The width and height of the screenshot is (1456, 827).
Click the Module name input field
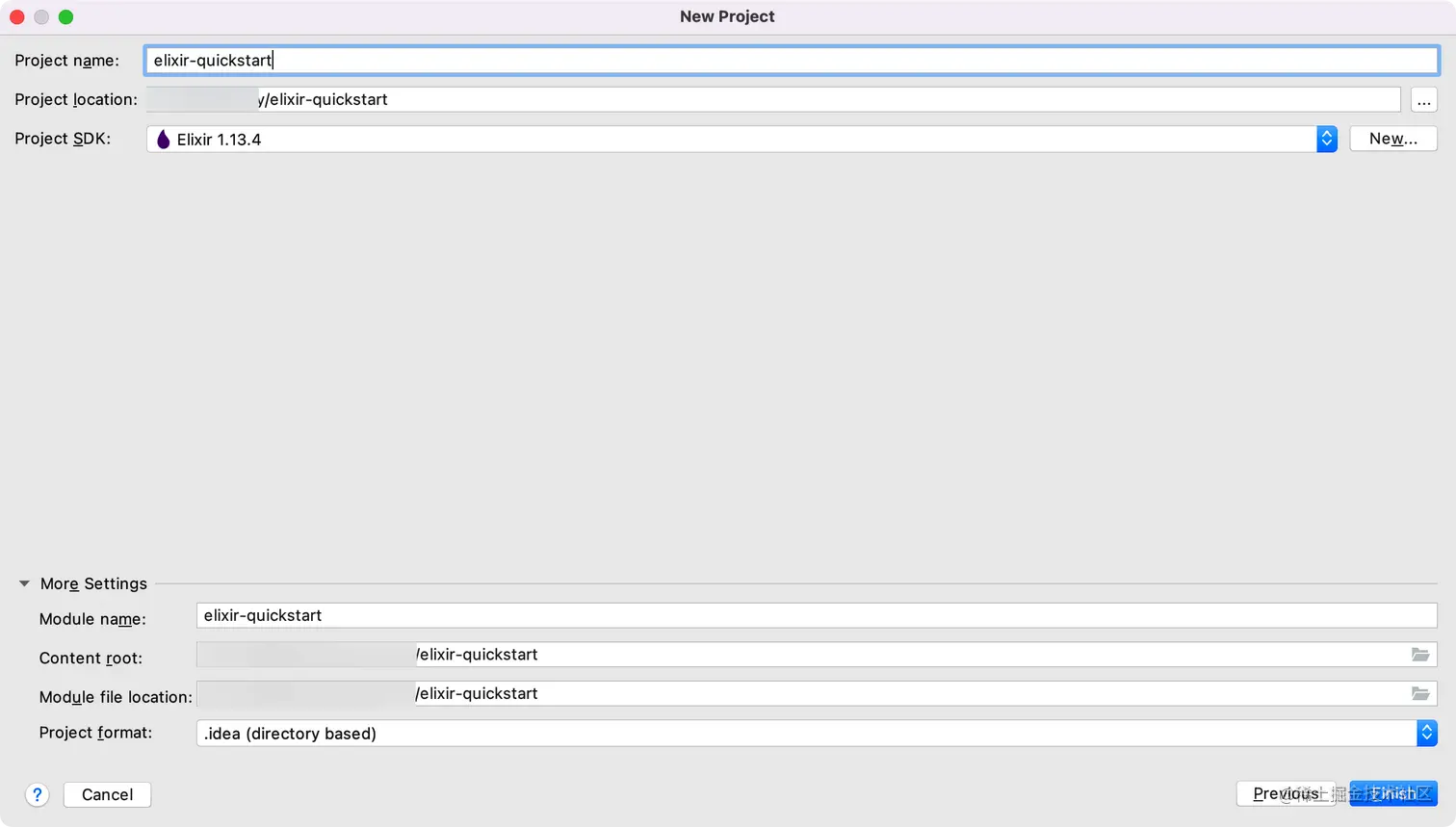pyautogui.click(x=817, y=615)
